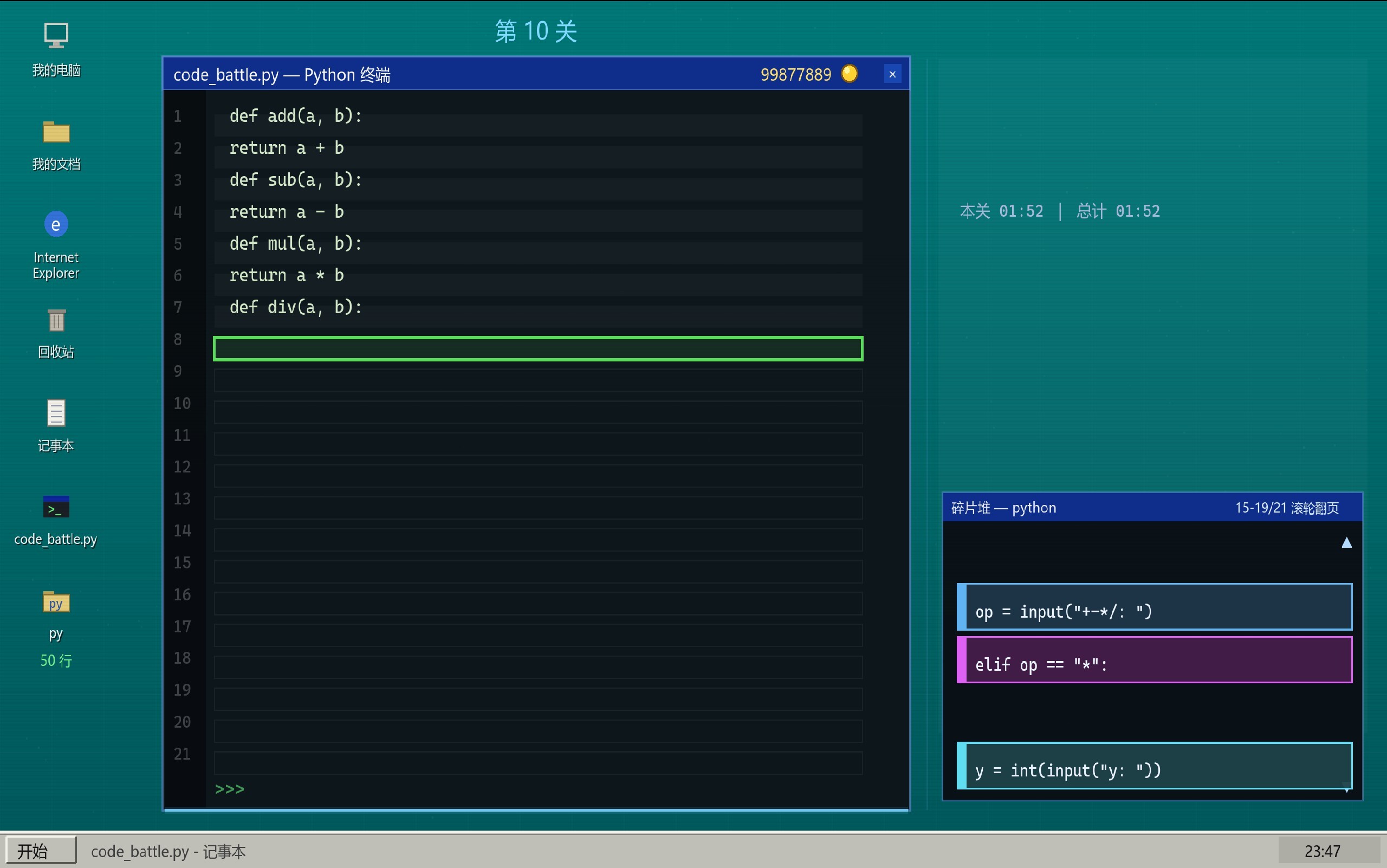Click the gold coin icon in title bar
This screenshot has width=1387, height=868.
tap(849, 74)
